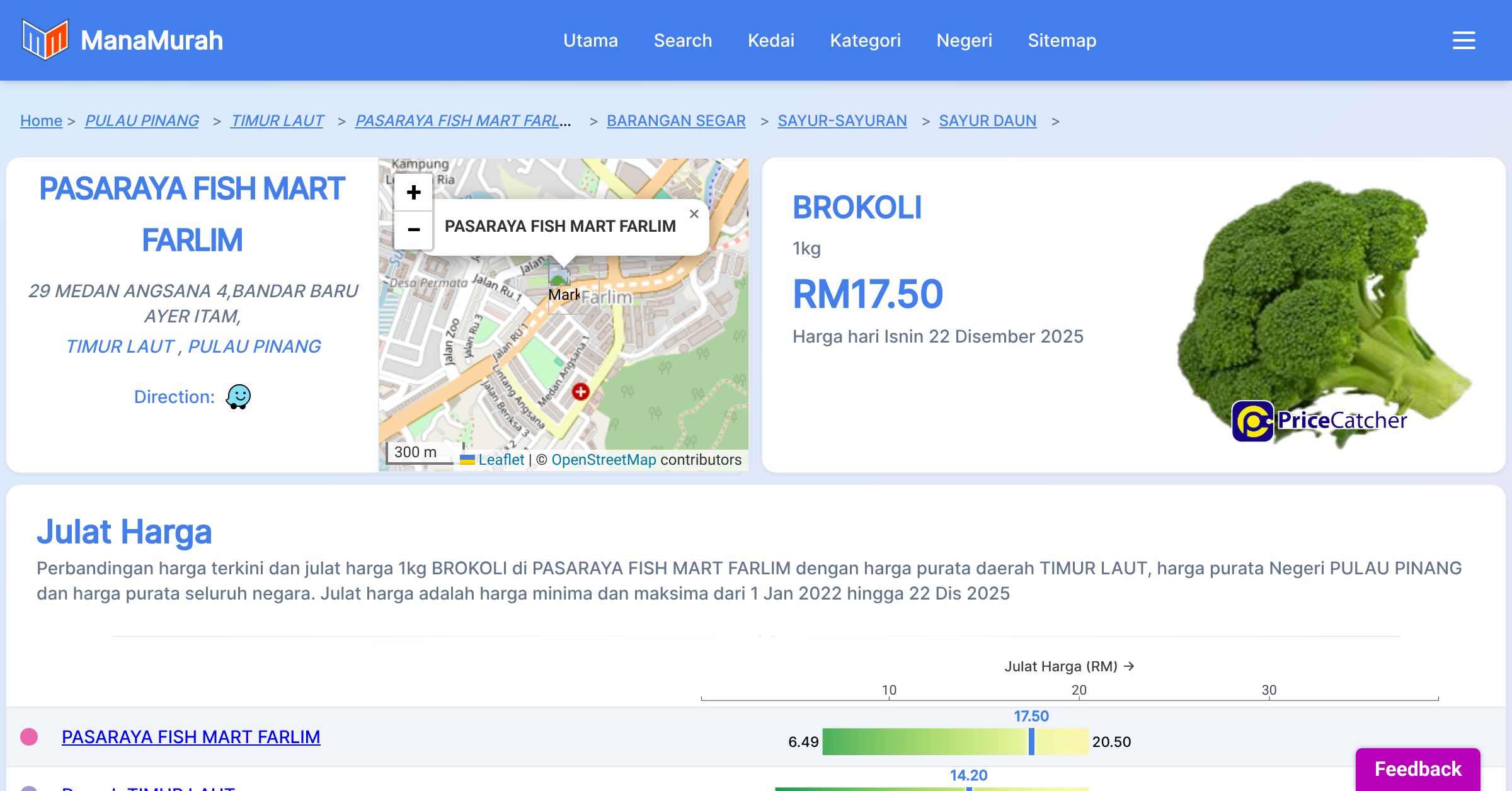Select Kategori in the navigation bar

click(x=865, y=40)
